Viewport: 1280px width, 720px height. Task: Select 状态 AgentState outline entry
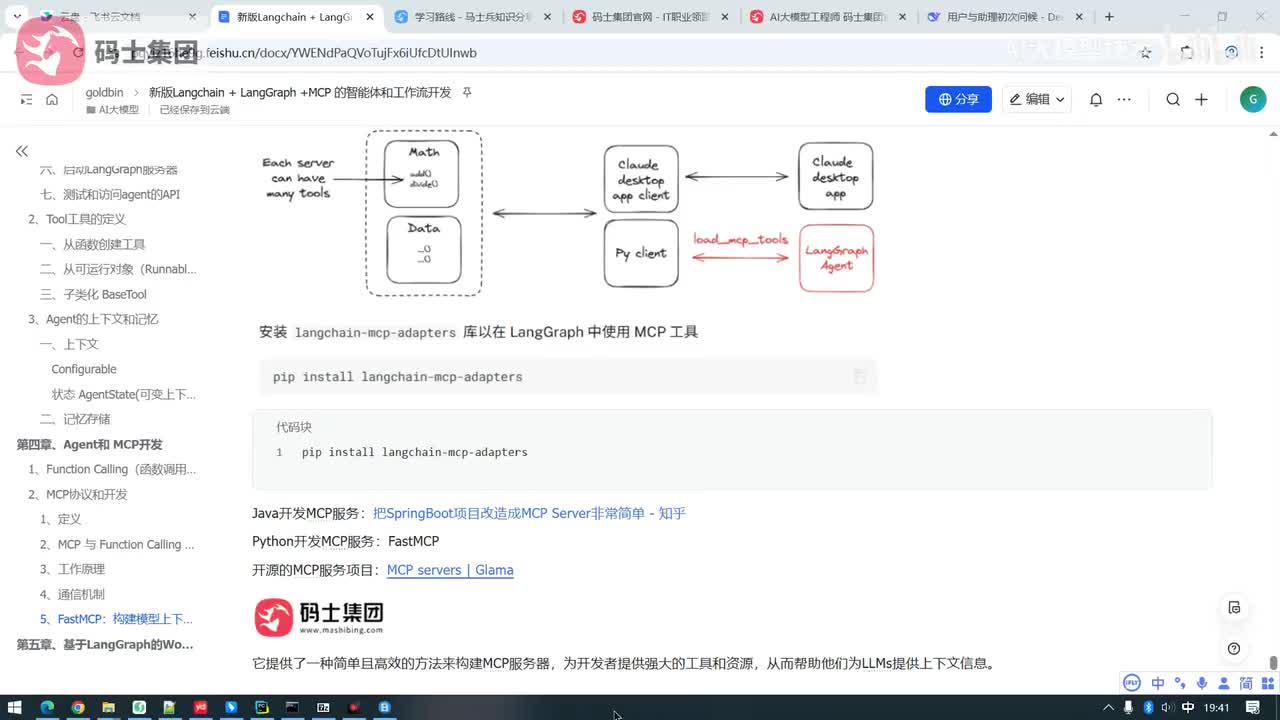pyautogui.click(x=124, y=394)
